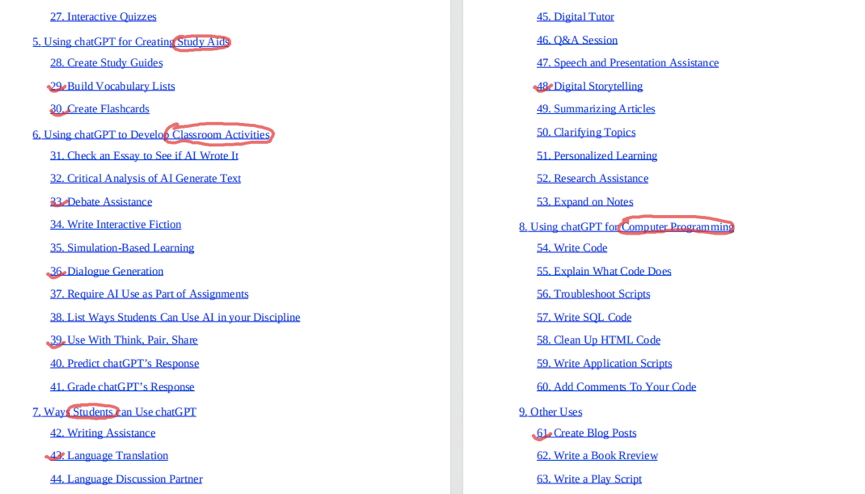The height and width of the screenshot is (494, 865).
Task: Go to '48. Digital Storytelling'
Action: pyautogui.click(x=590, y=86)
